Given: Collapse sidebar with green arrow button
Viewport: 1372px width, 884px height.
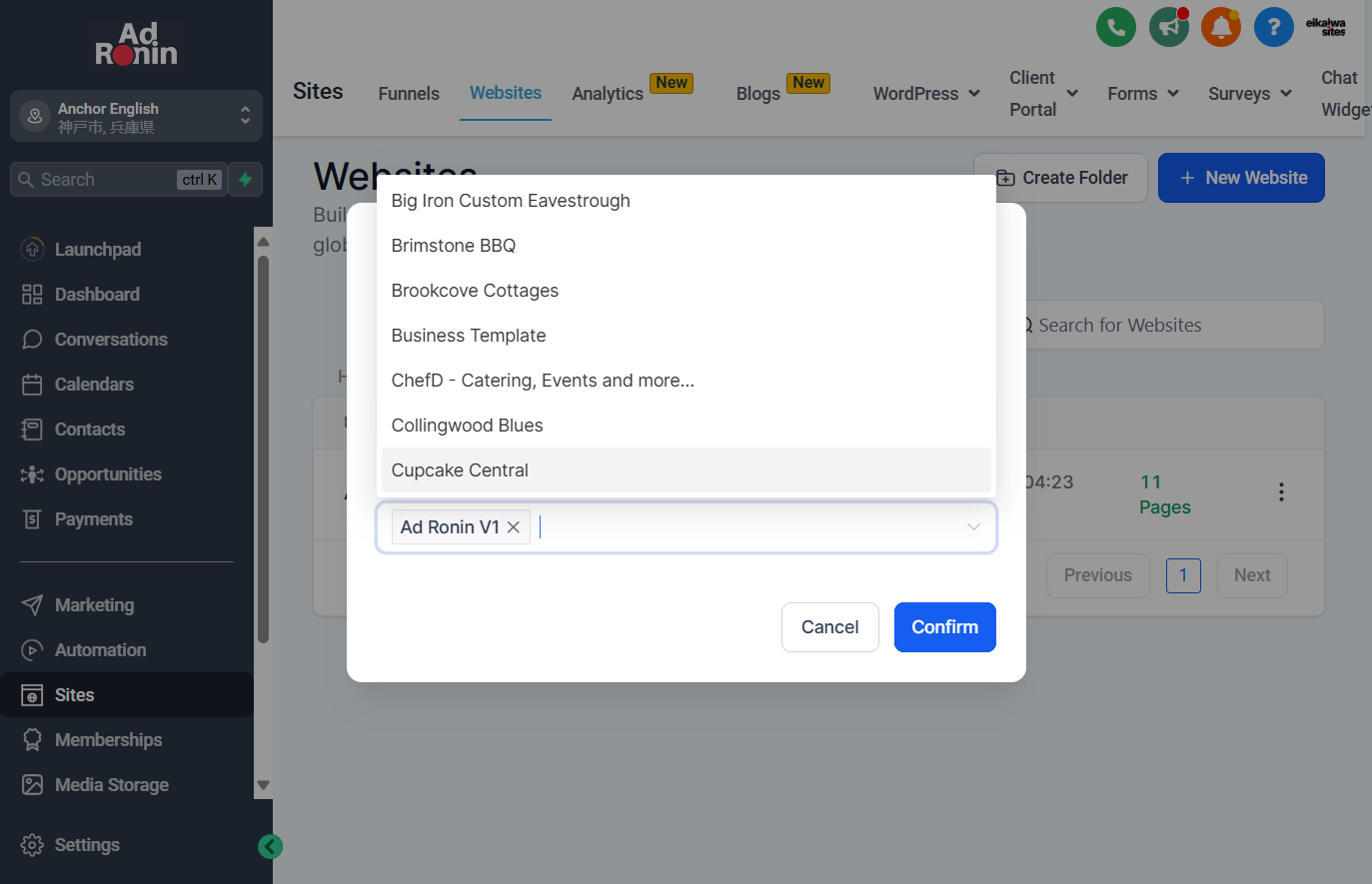Looking at the screenshot, I should [x=270, y=847].
